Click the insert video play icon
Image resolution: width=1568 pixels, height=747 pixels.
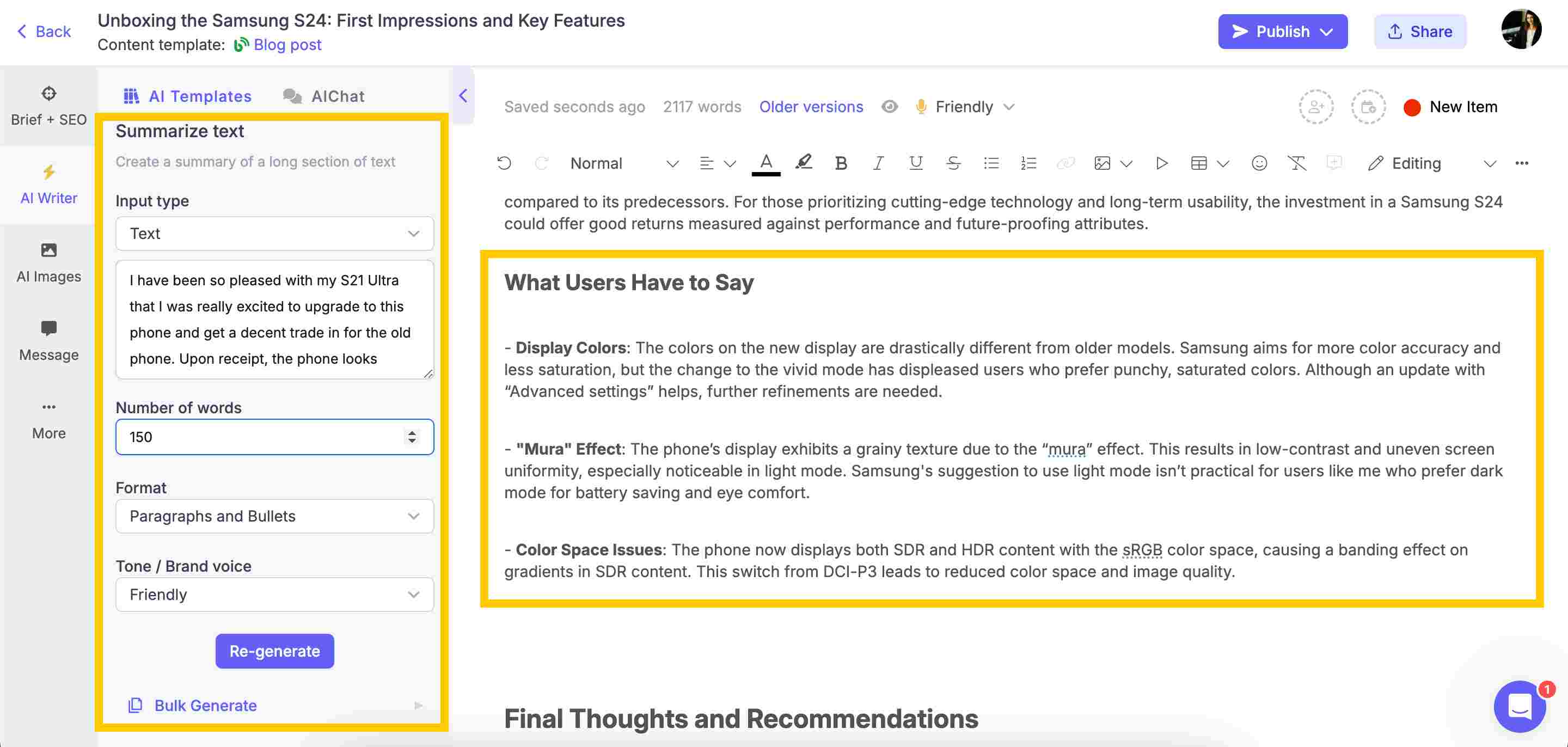1162,163
